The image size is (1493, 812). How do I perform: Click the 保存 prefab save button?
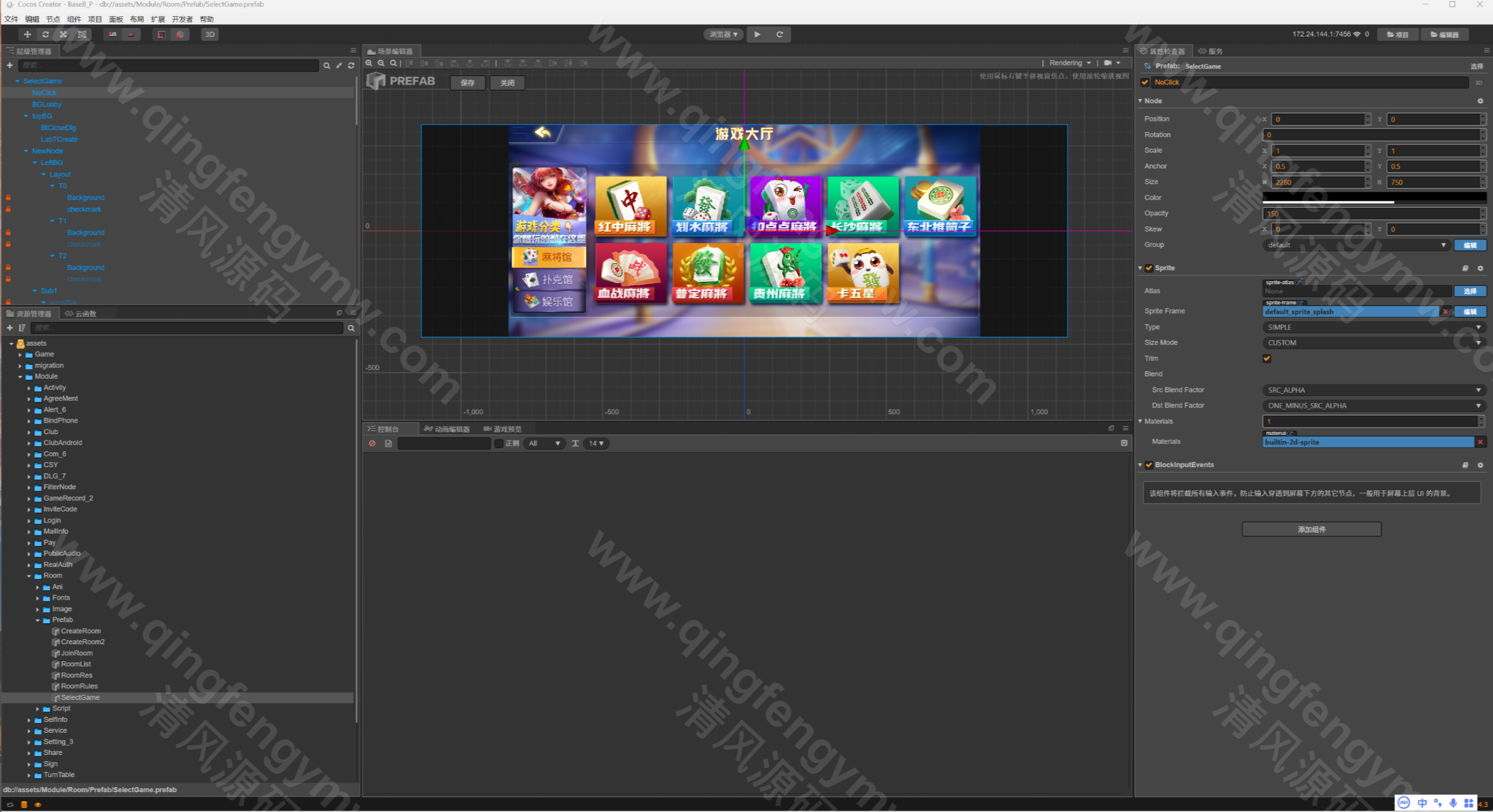point(467,83)
